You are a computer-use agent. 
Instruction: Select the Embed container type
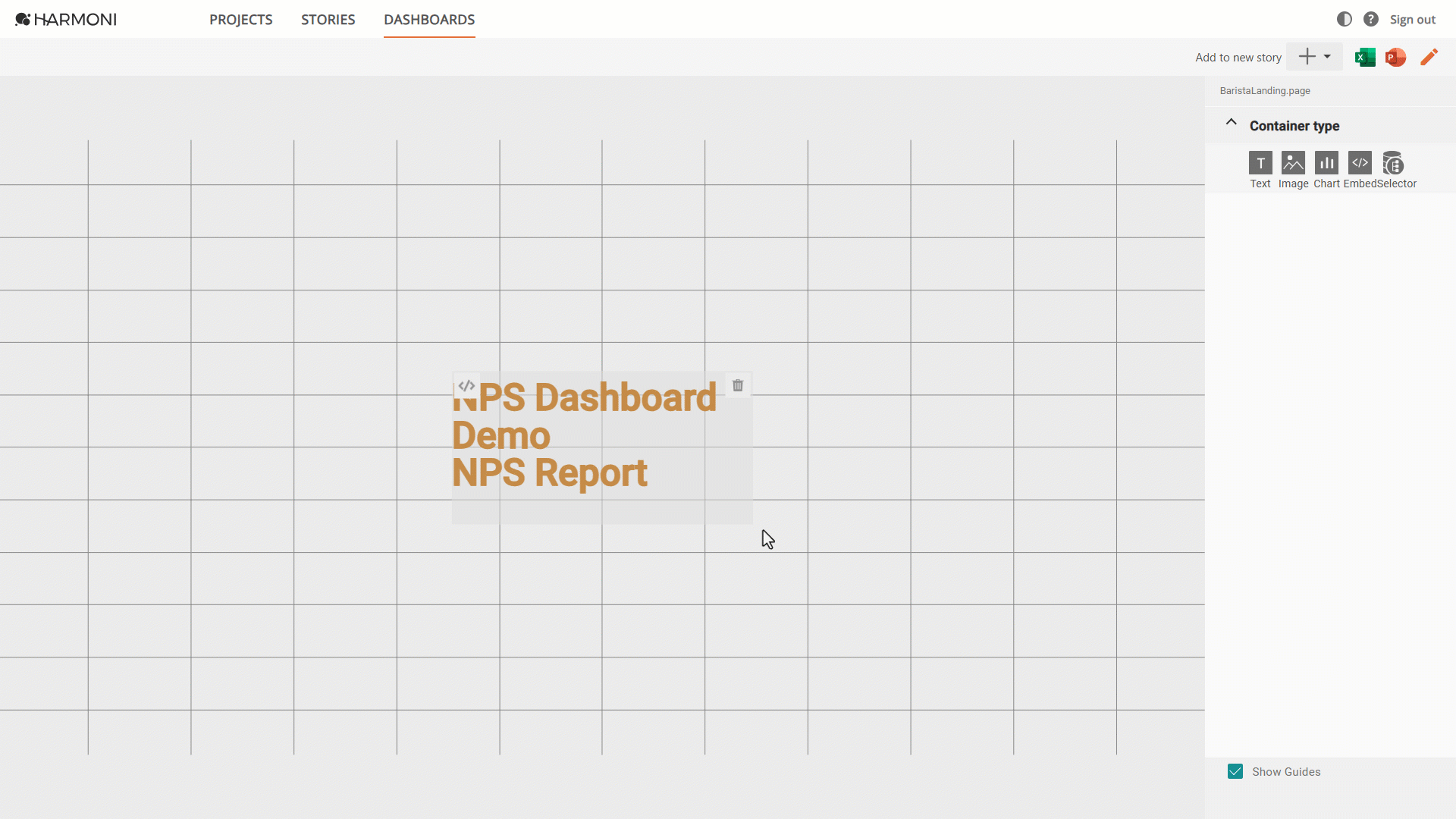[x=1360, y=170]
